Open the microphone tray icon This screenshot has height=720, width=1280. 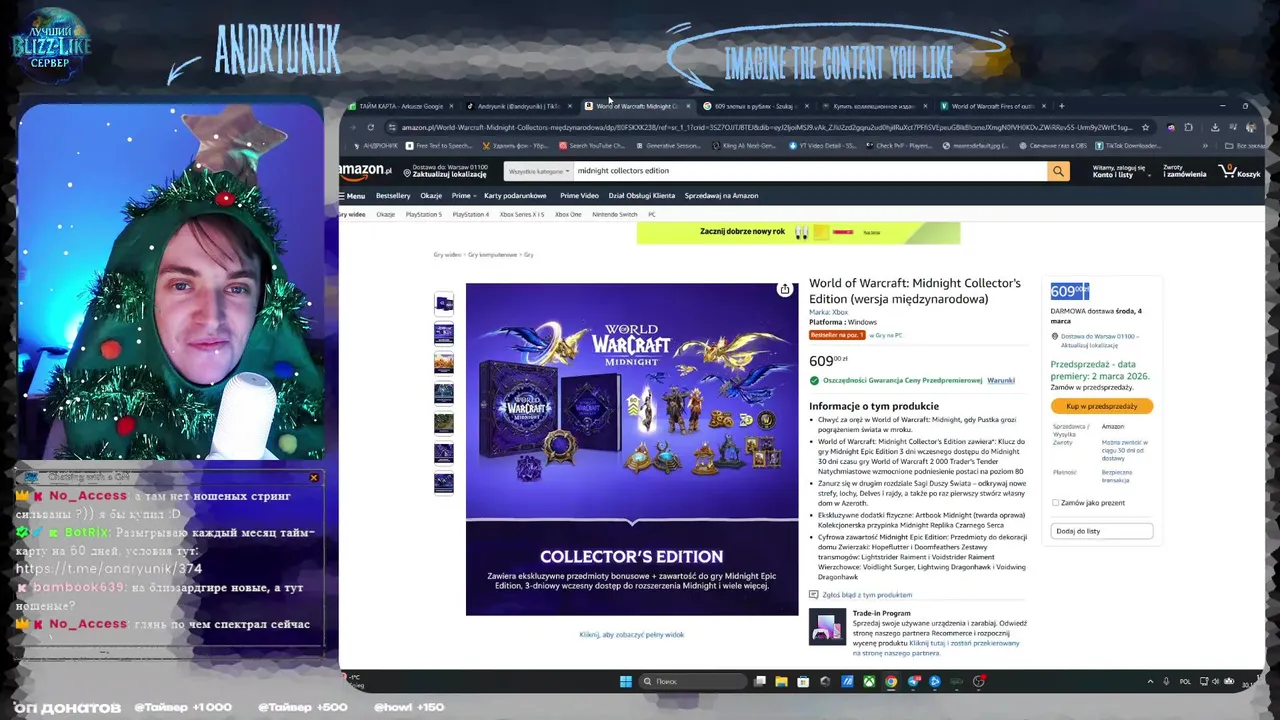[x=1166, y=681]
